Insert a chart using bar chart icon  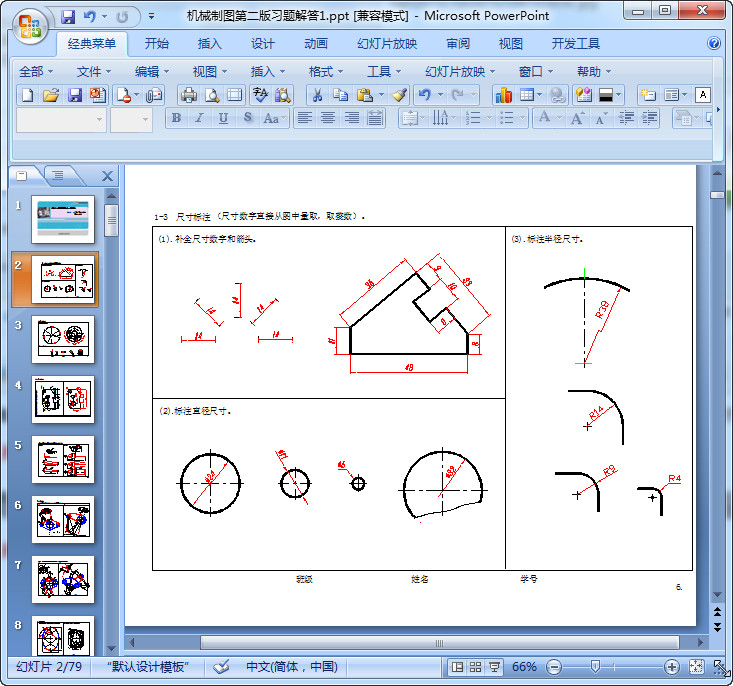pyautogui.click(x=504, y=95)
